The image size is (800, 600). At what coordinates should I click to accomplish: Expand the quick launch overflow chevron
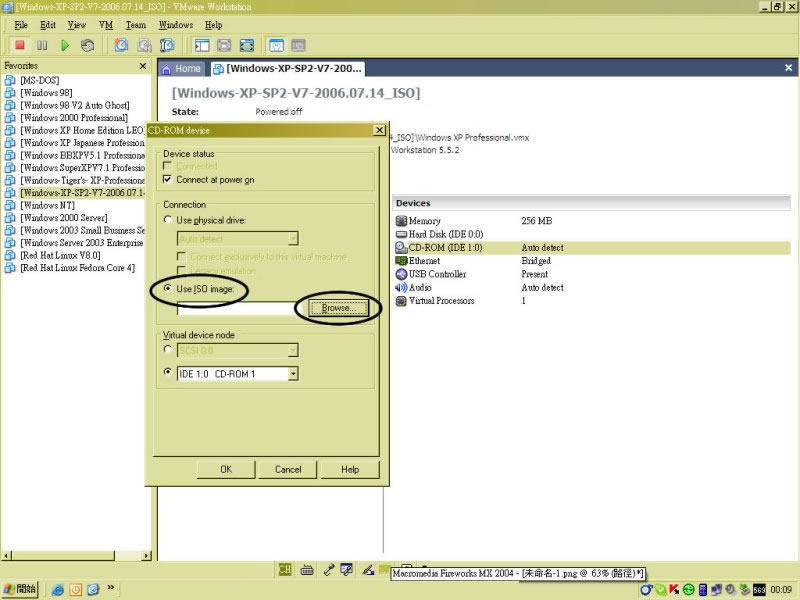point(111,588)
